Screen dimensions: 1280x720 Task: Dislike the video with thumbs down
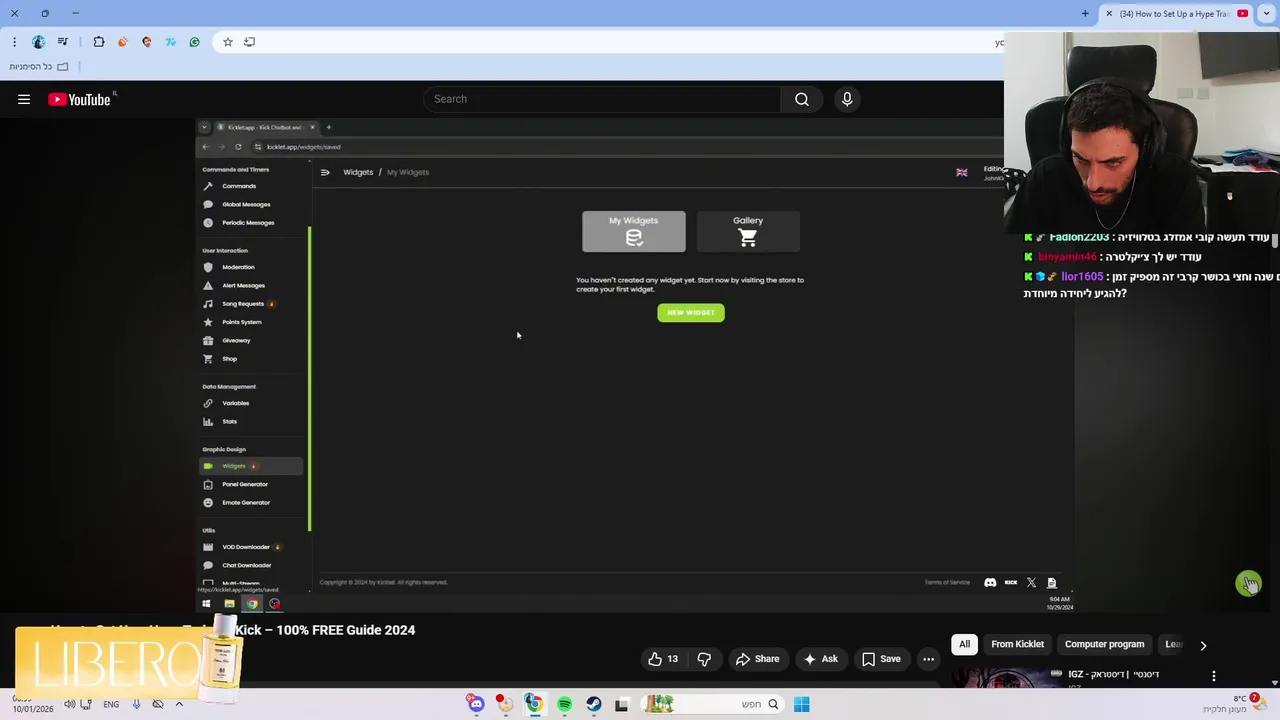click(x=704, y=659)
